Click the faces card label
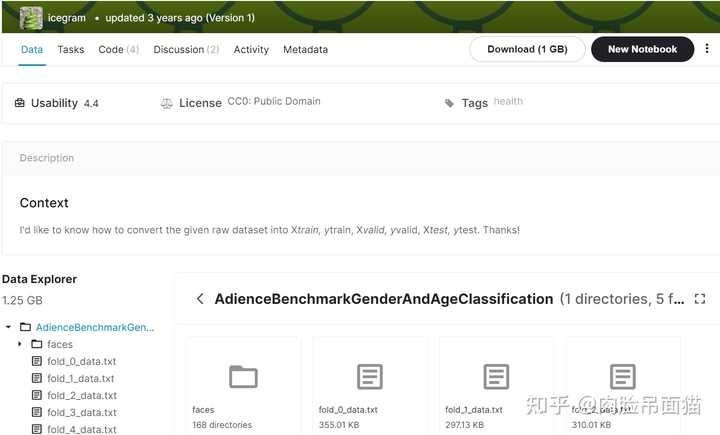The image size is (720, 435). 203,409
